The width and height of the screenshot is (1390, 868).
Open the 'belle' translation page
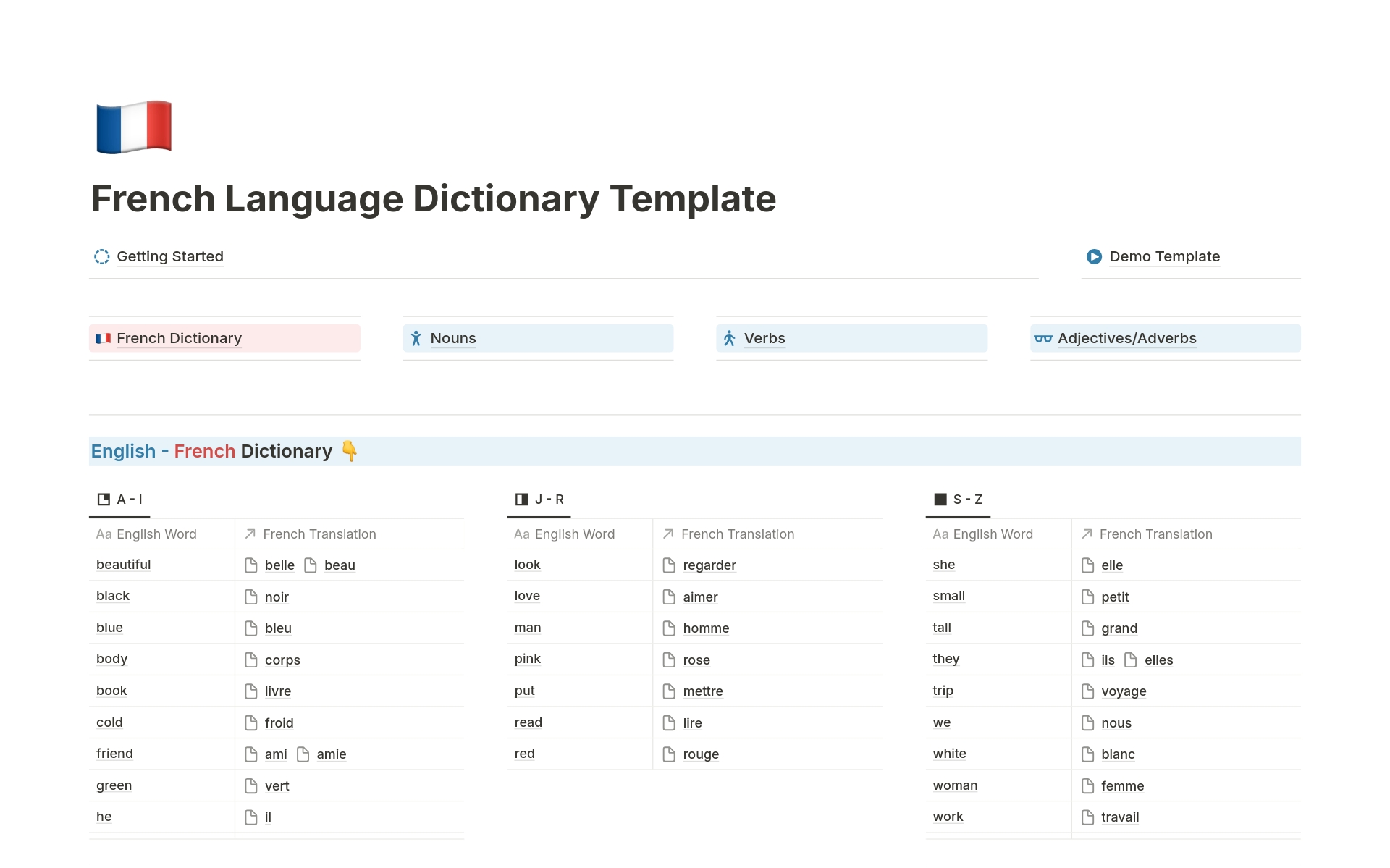[x=279, y=565]
